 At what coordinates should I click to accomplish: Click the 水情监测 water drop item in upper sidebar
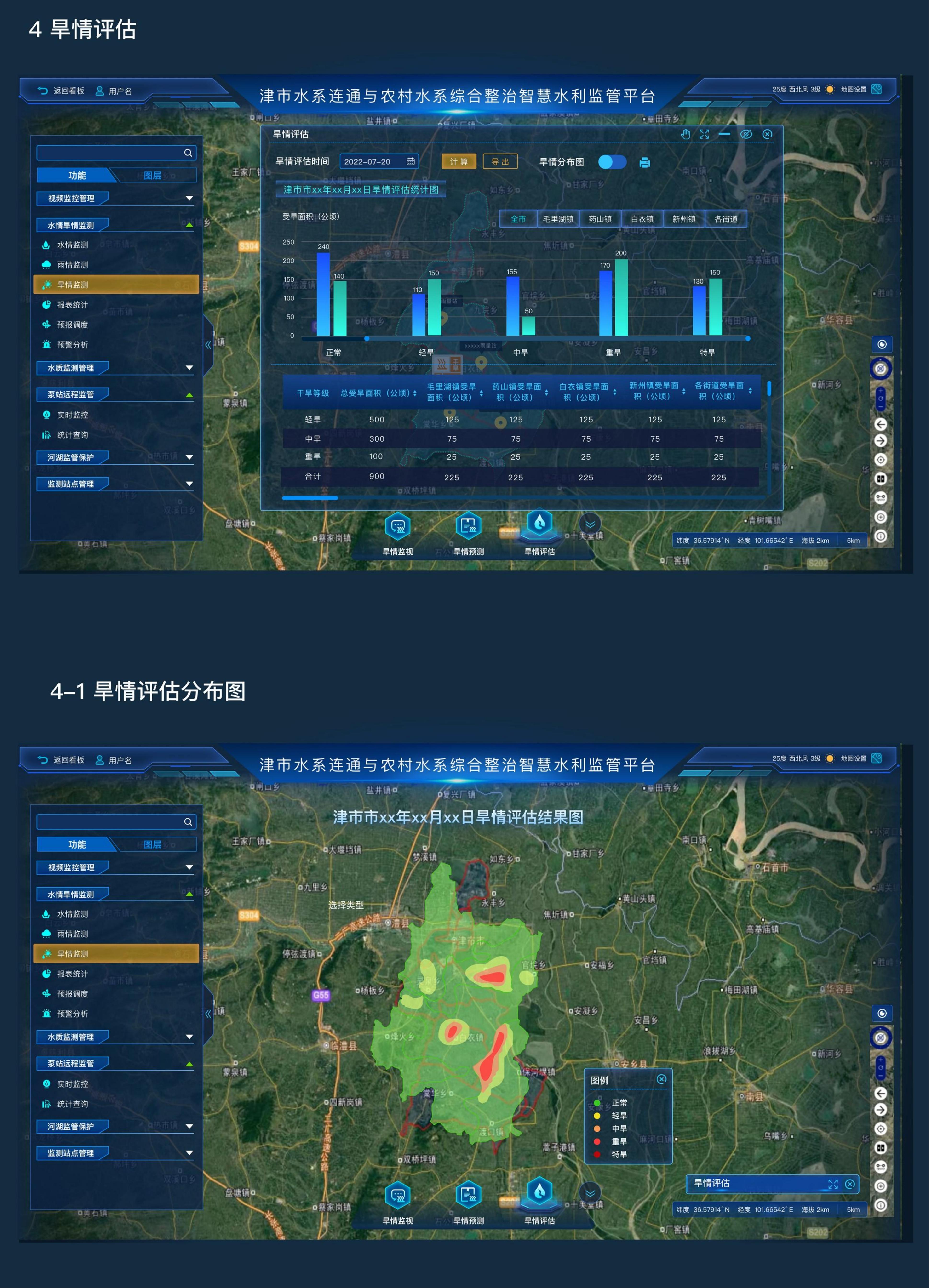[65, 245]
